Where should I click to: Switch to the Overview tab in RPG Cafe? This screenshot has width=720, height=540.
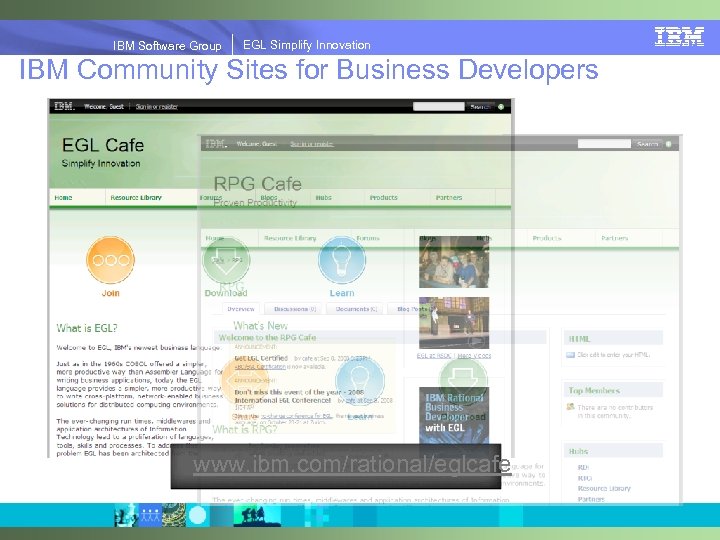pyautogui.click(x=241, y=309)
